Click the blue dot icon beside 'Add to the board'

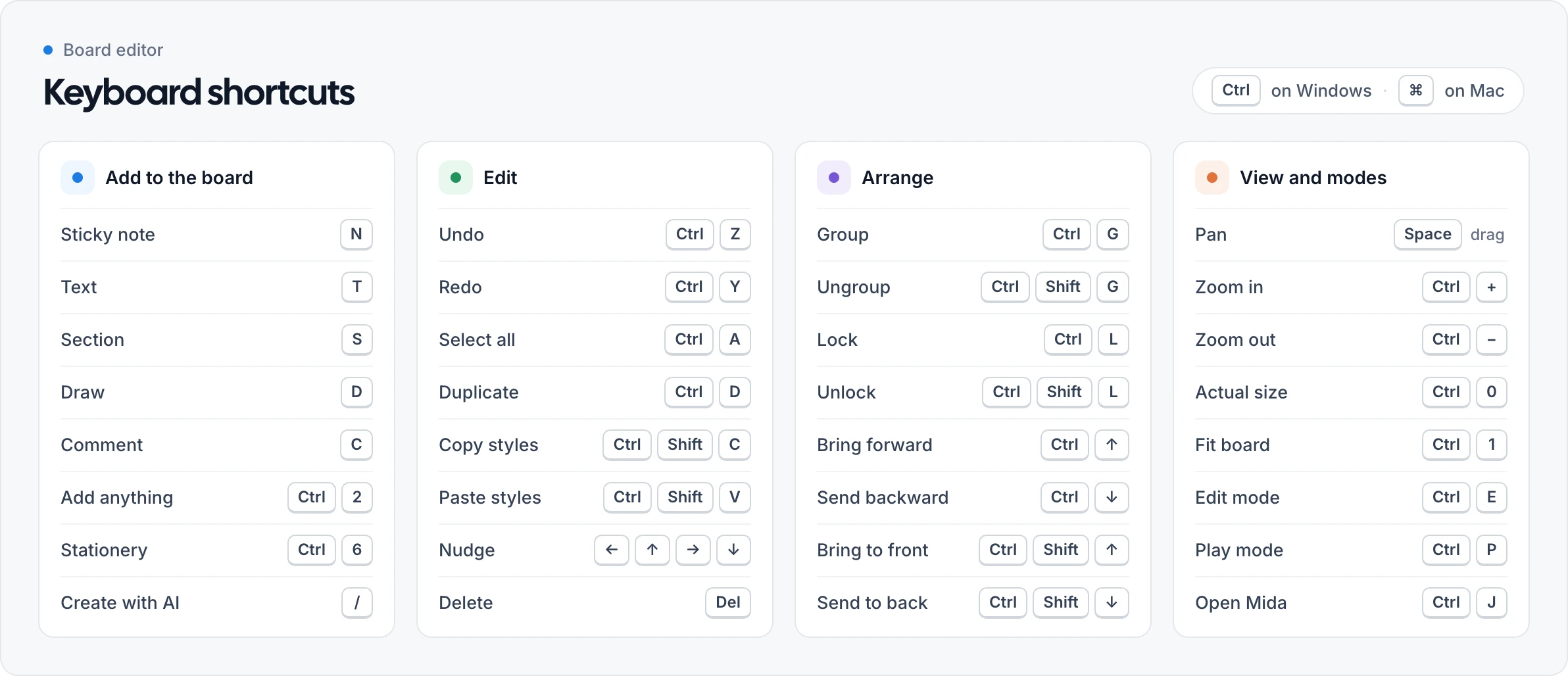(78, 178)
